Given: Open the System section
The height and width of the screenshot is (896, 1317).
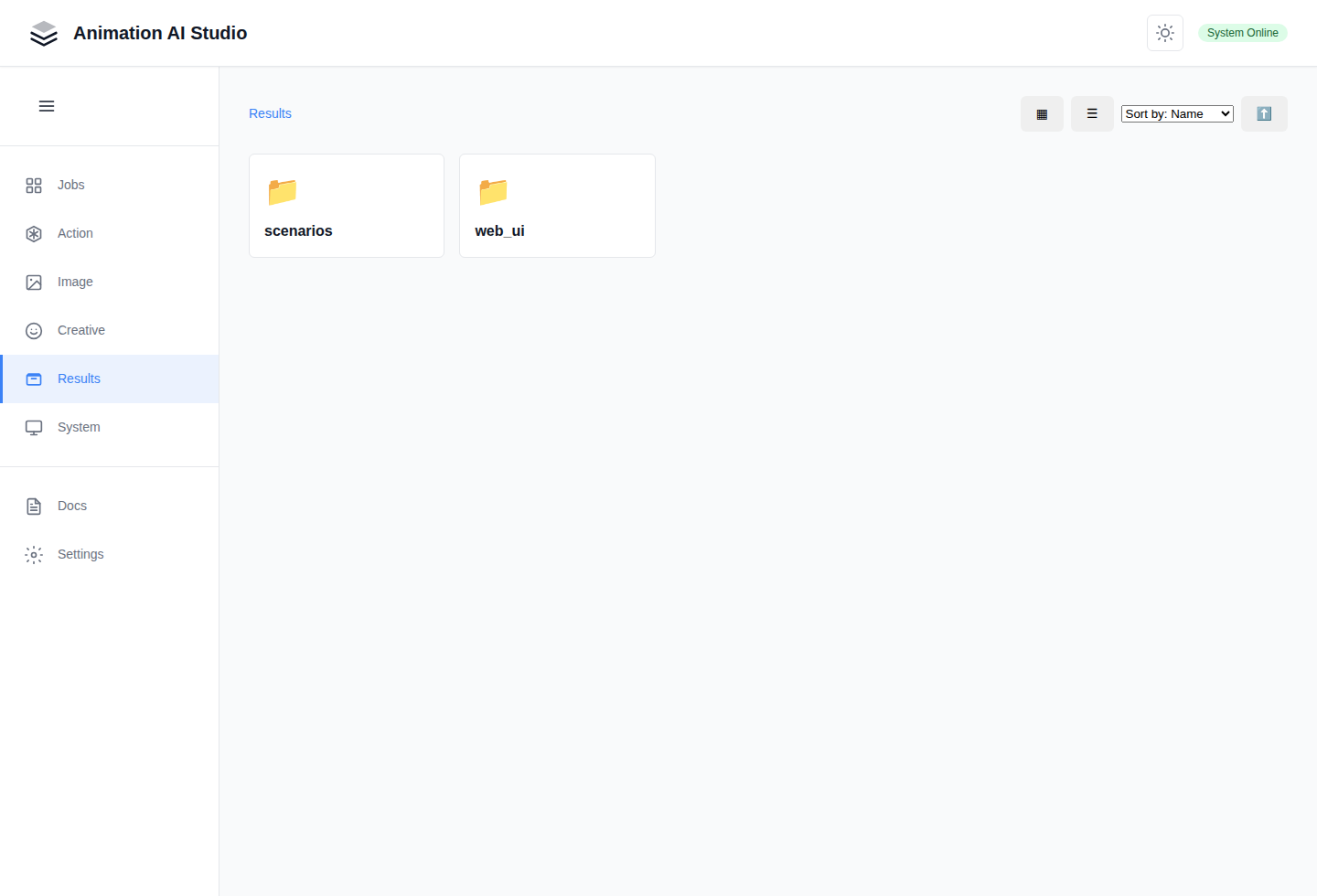Looking at the screenshot, I should 79,427.
